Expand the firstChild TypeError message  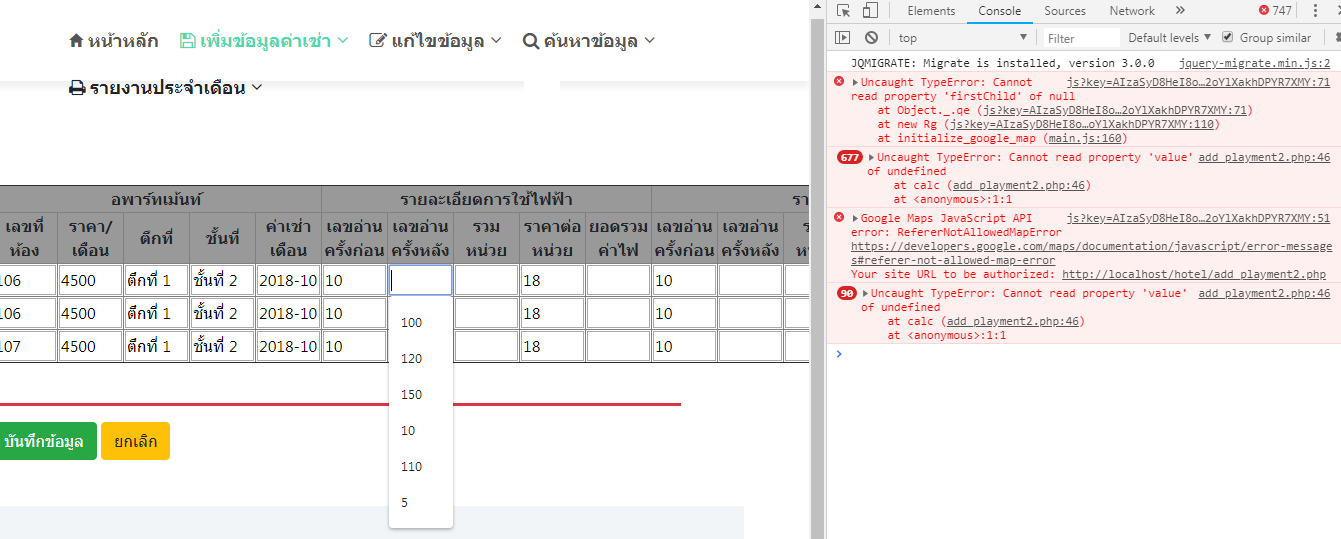click(x=855, y=83)
